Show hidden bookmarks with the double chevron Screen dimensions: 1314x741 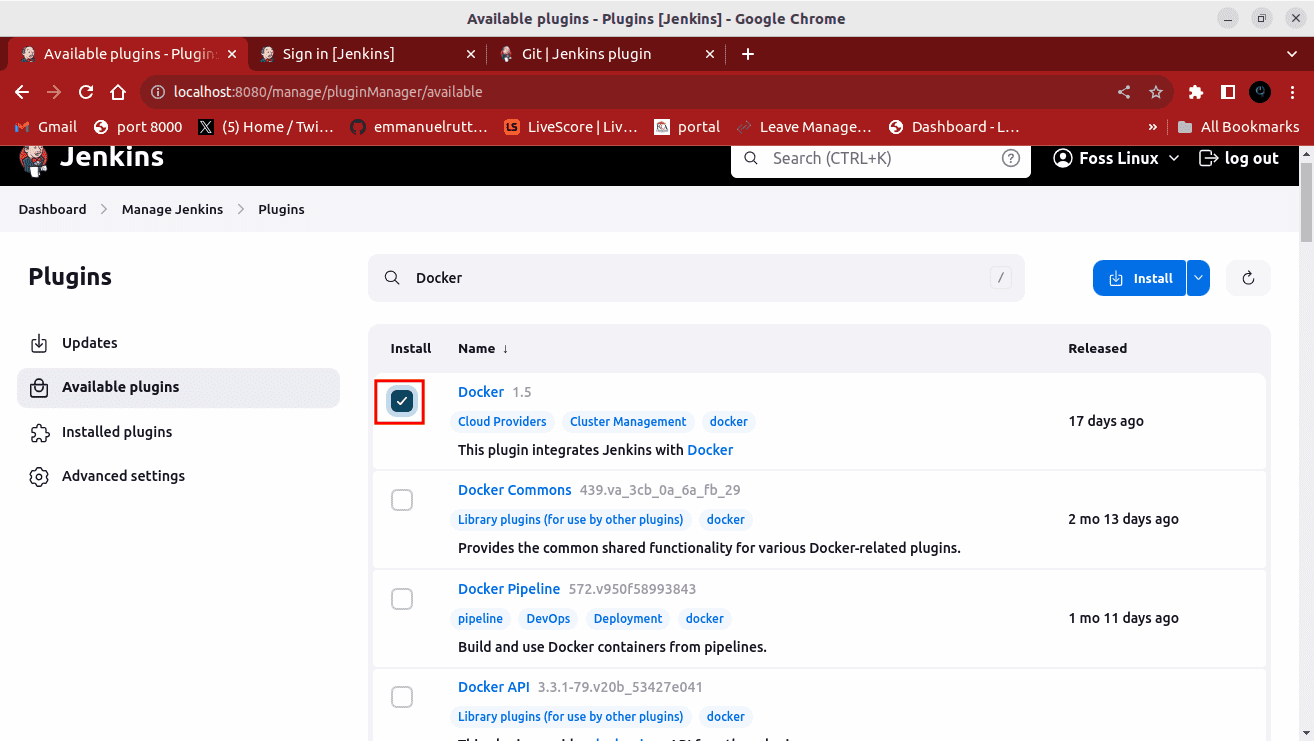[x=1153, y=127]
